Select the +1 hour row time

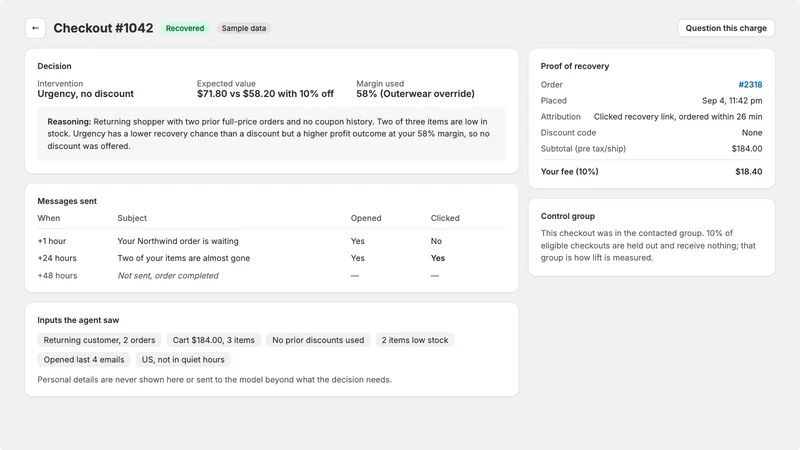52,241
